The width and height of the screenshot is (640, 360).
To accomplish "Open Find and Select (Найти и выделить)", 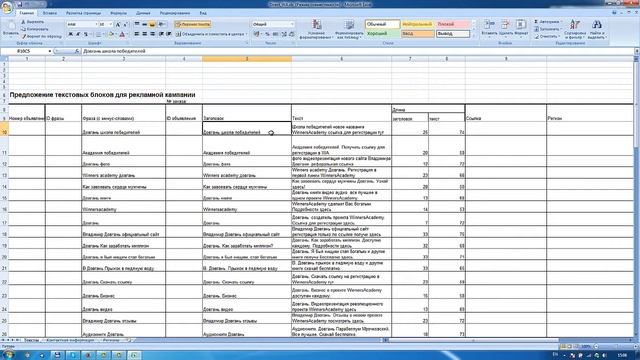I will click(597, 29).
